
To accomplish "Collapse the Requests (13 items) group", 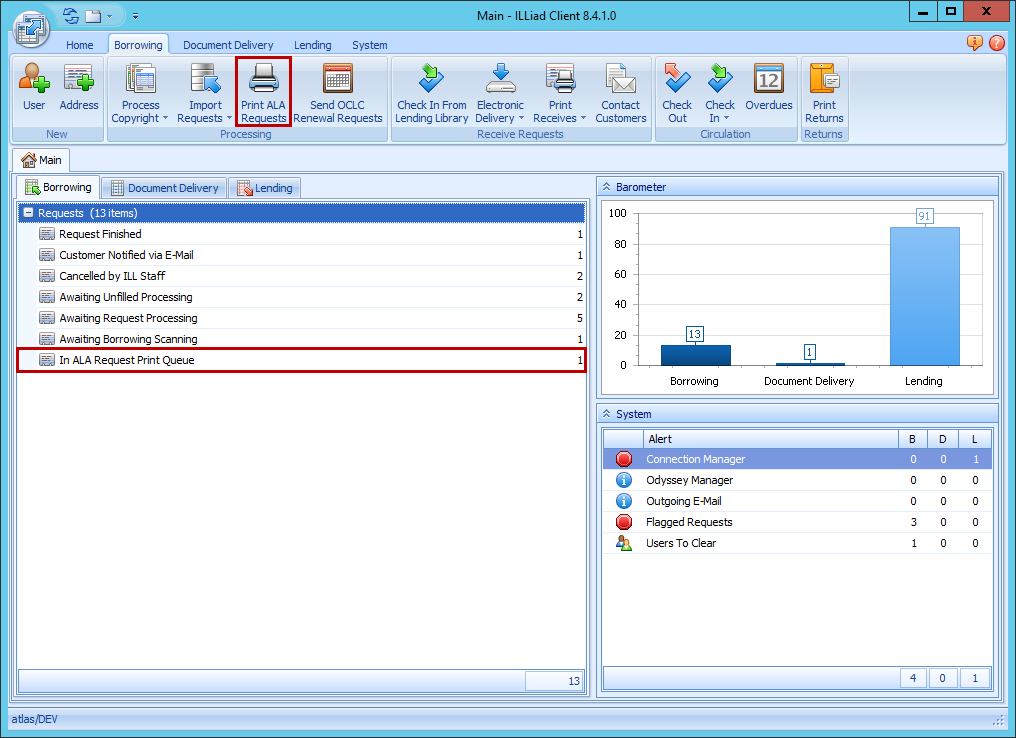I will point(28,213).
